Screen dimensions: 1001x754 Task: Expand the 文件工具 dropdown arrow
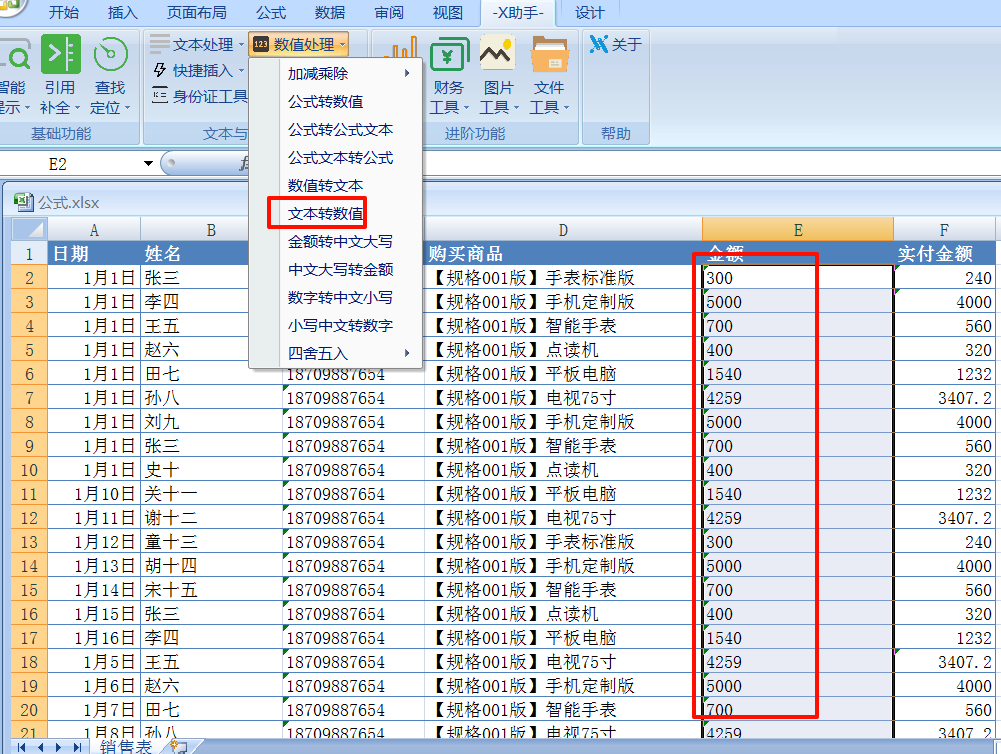coord(566,108)
